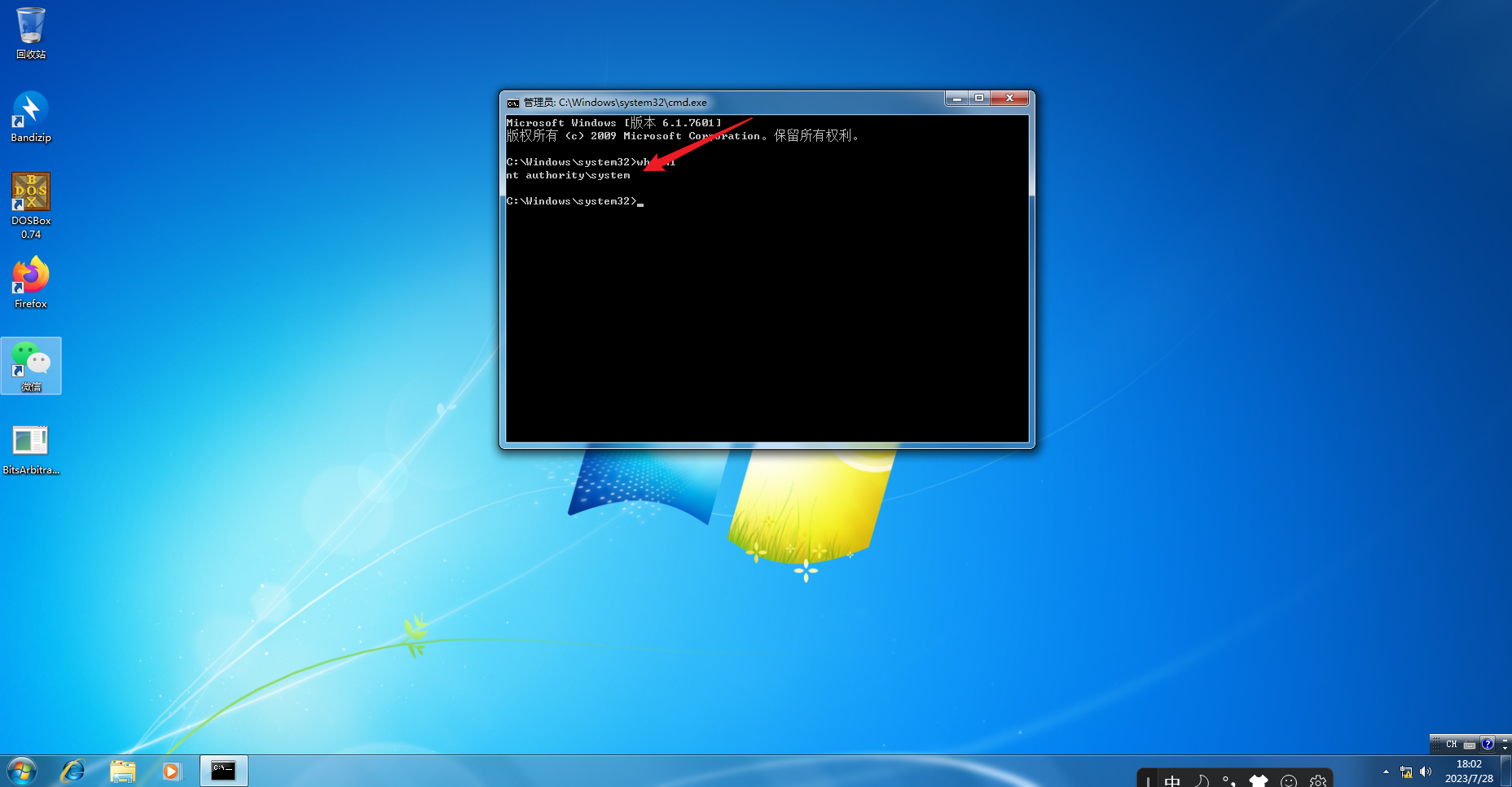Click the Start button
This screenshot has width=1512, height=787.
[20, 770]
